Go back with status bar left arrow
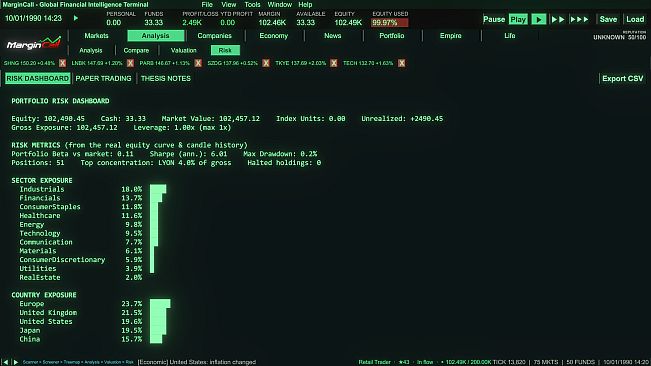651x366 pixels. pyautogui.click(x=5, y=362)
